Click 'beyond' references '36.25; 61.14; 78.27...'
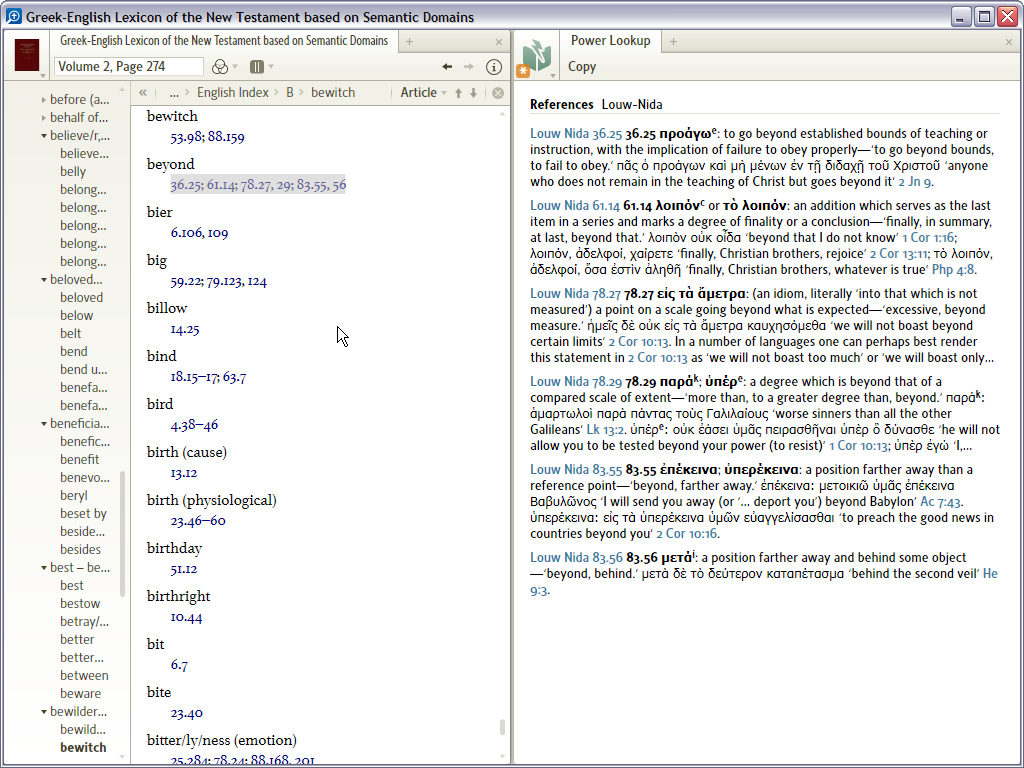The width and height of the screenshot is (1024, 768). point(258,185)
